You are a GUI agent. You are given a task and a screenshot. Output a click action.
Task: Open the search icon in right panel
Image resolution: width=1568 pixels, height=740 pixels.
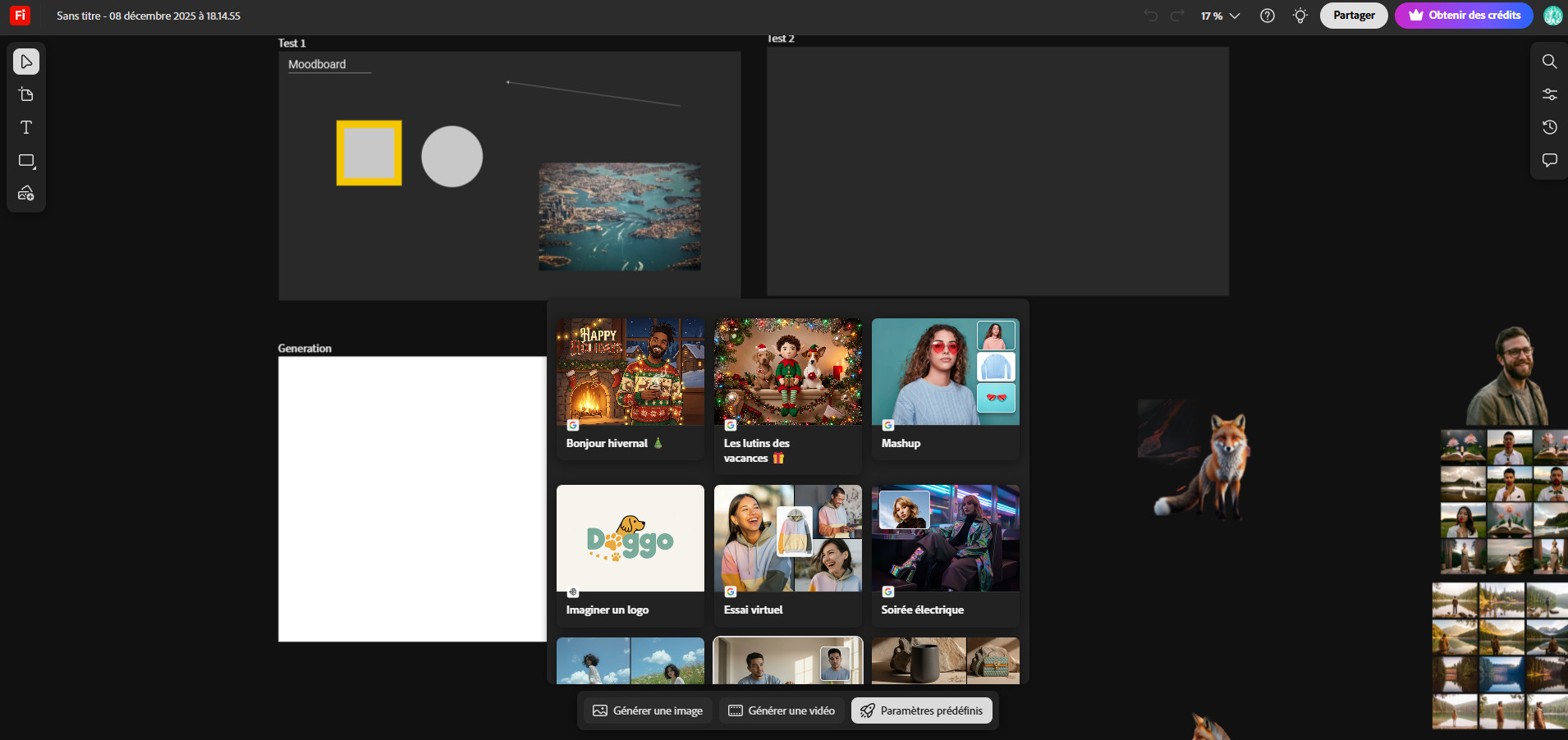click(x=1549, y=62)
